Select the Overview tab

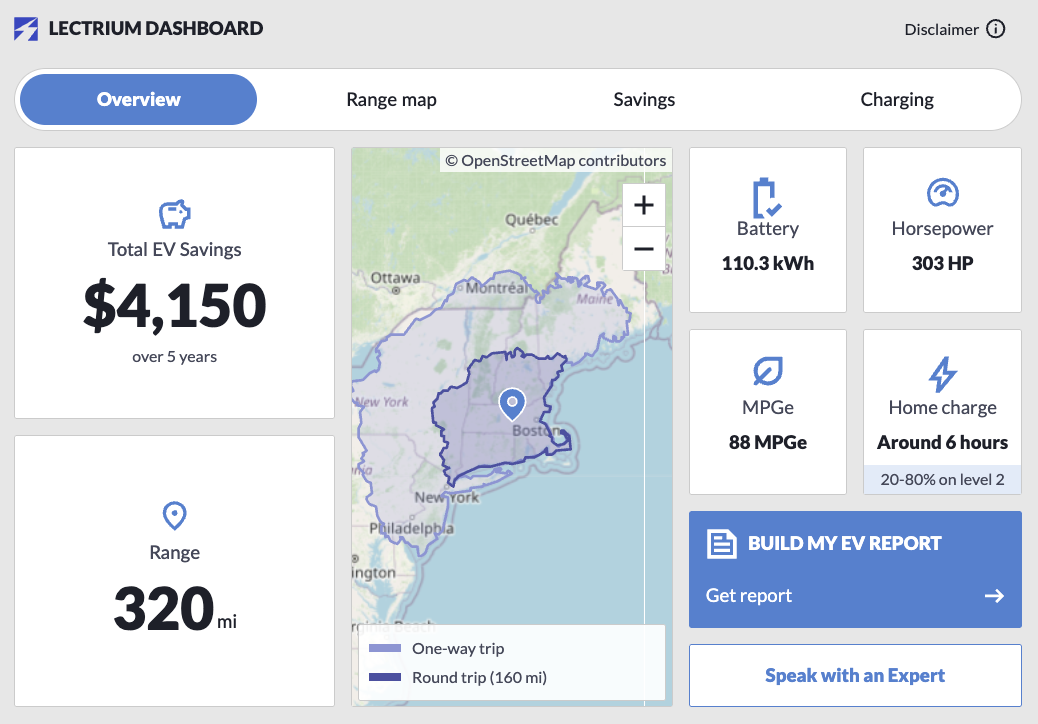coord(138,99)
